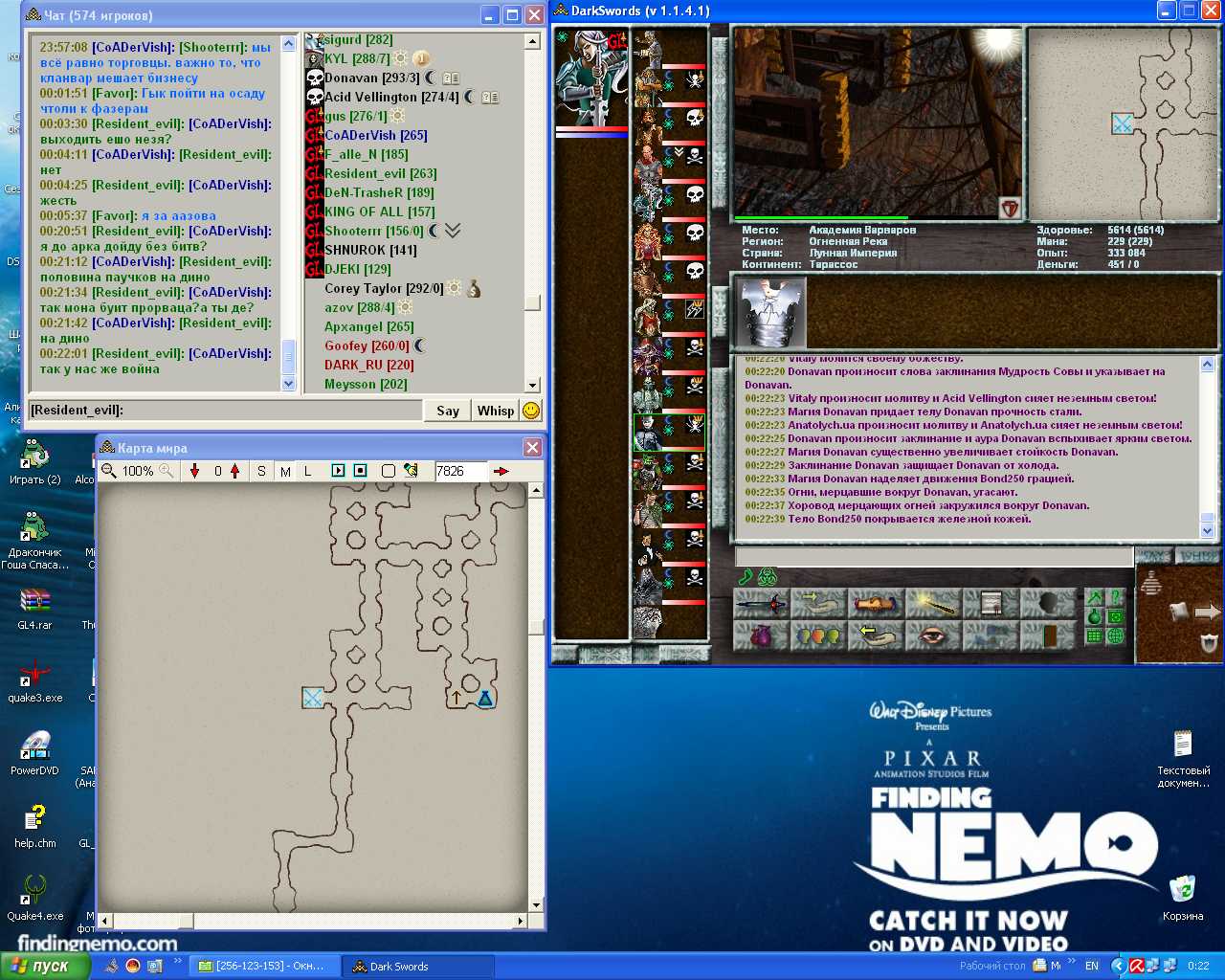
Task: Select the eye look action button
Action: 933,635
